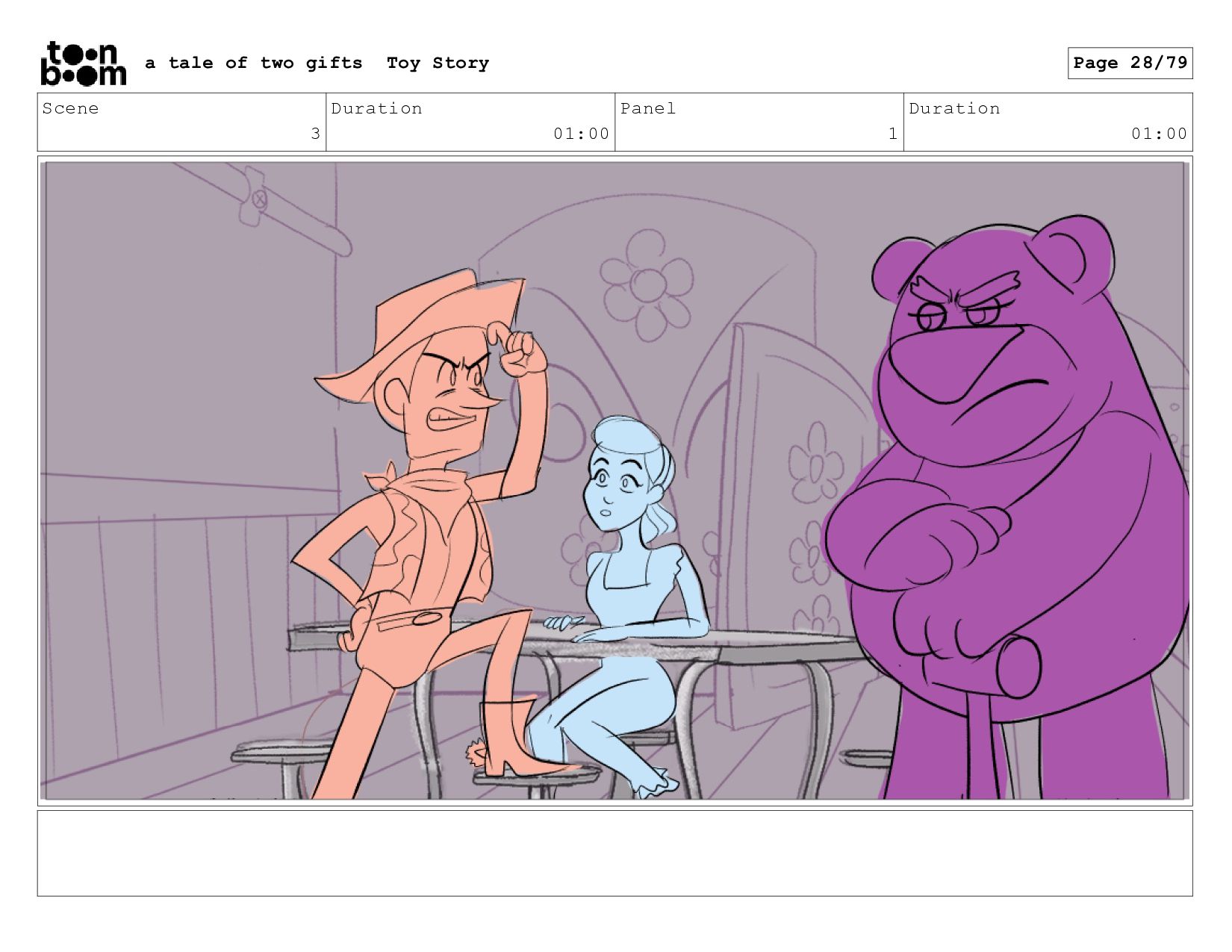Click the scene 'Duration' label beside Scene

[376, 108]
